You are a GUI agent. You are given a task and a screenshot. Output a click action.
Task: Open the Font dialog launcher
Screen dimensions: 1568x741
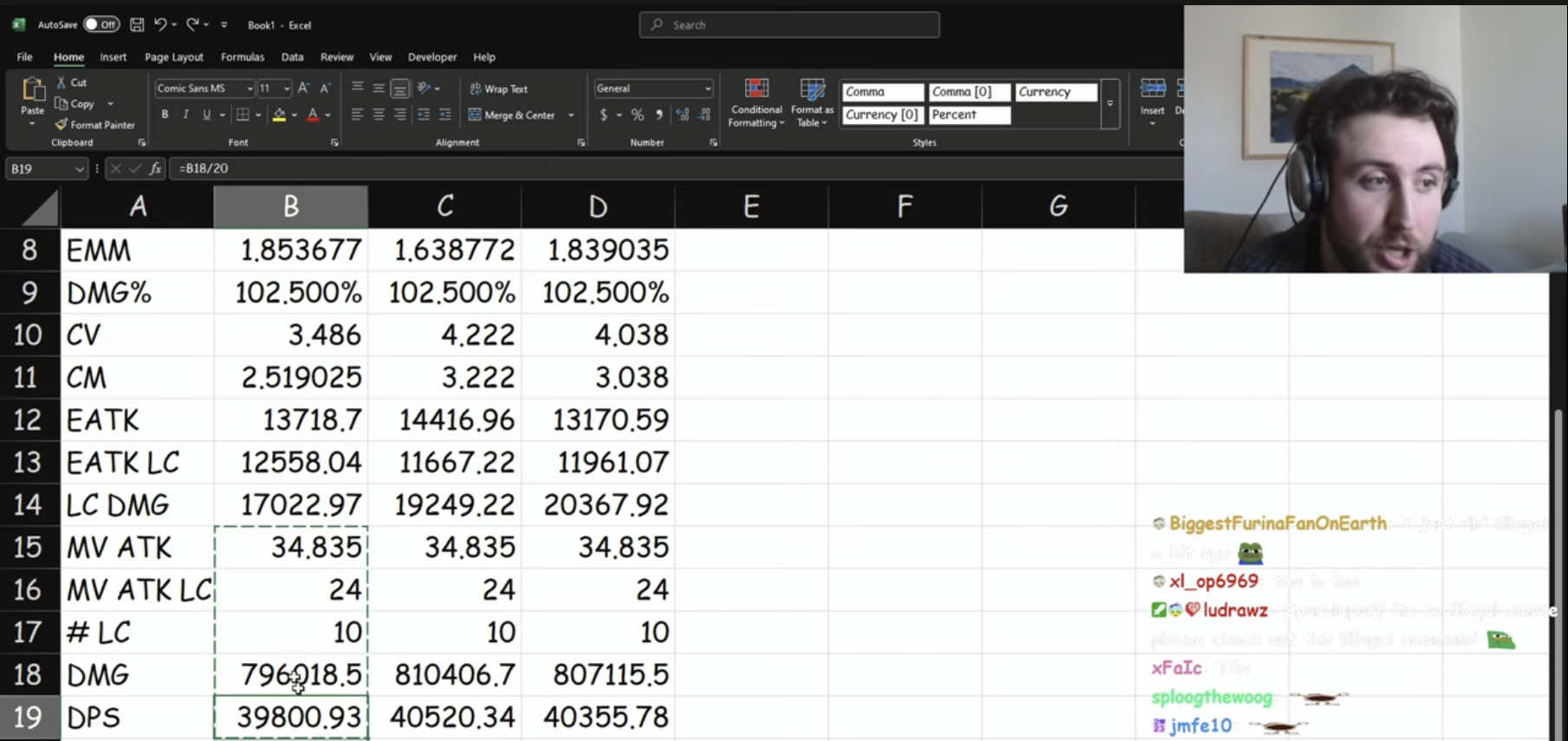click(334, 143)
